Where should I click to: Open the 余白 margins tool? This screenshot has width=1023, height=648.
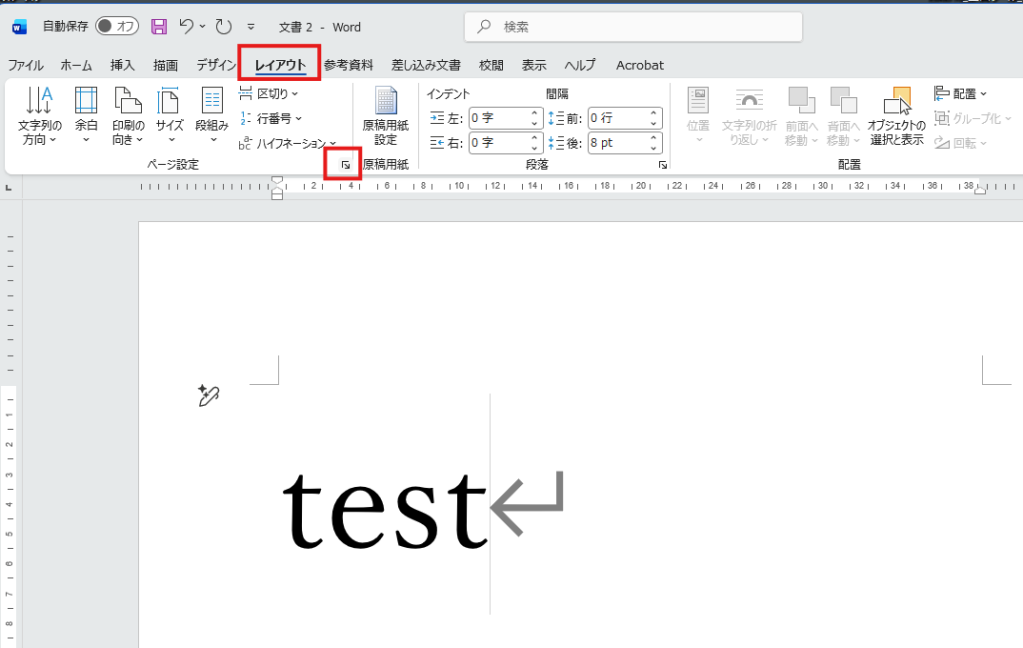[86, 115]
